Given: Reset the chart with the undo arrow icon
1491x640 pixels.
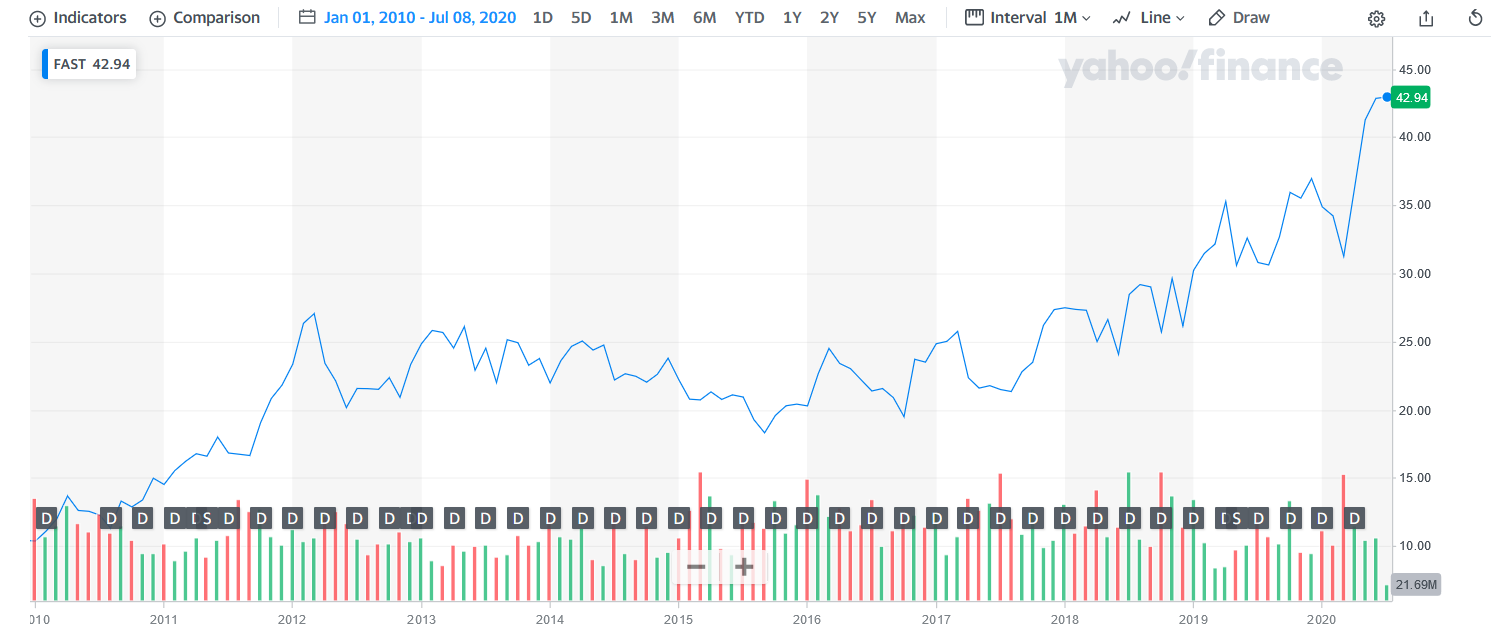Looking at the screenshot, I should 1475,18.
